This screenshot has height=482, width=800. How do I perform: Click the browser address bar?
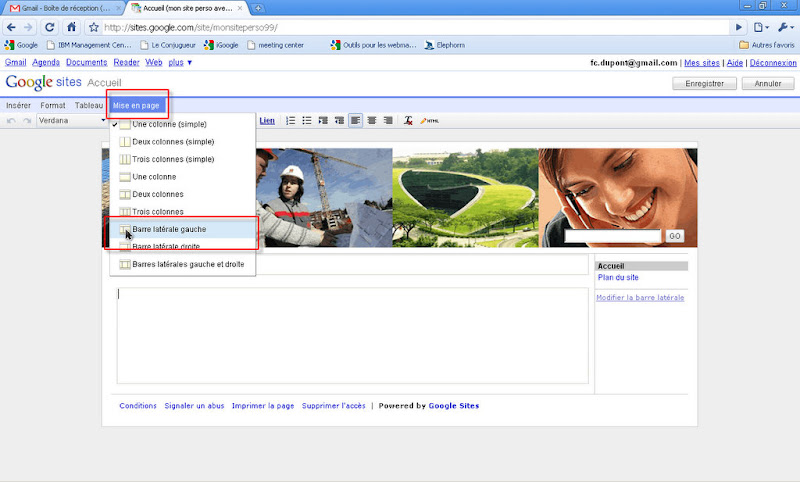(415, 28)
